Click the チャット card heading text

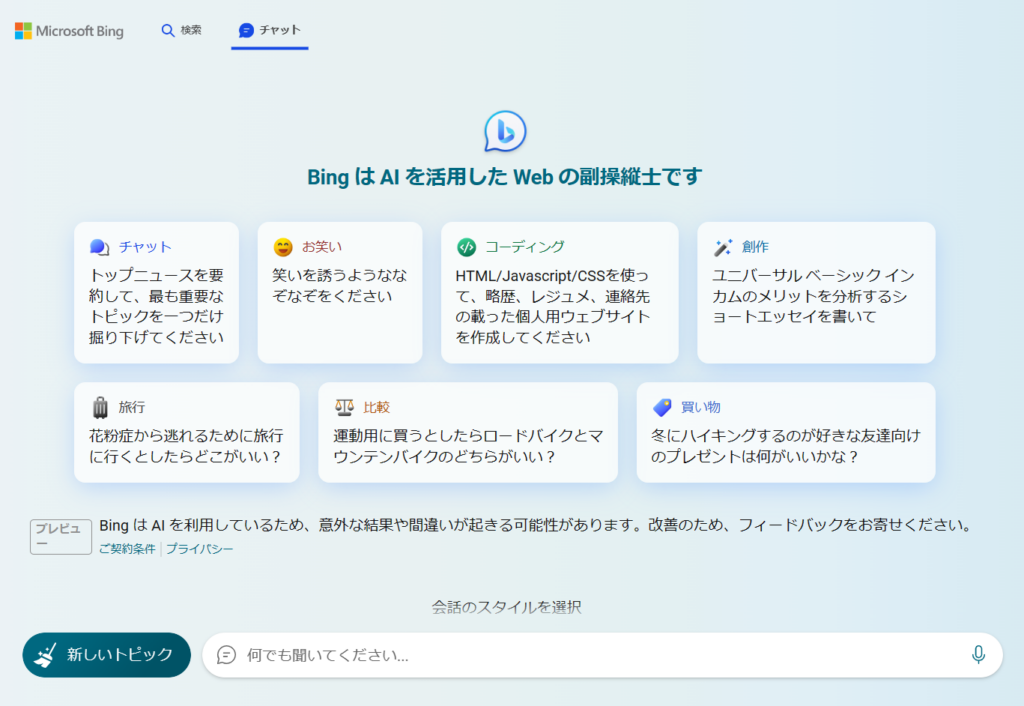pyautogui.click(x=145, y=247)
